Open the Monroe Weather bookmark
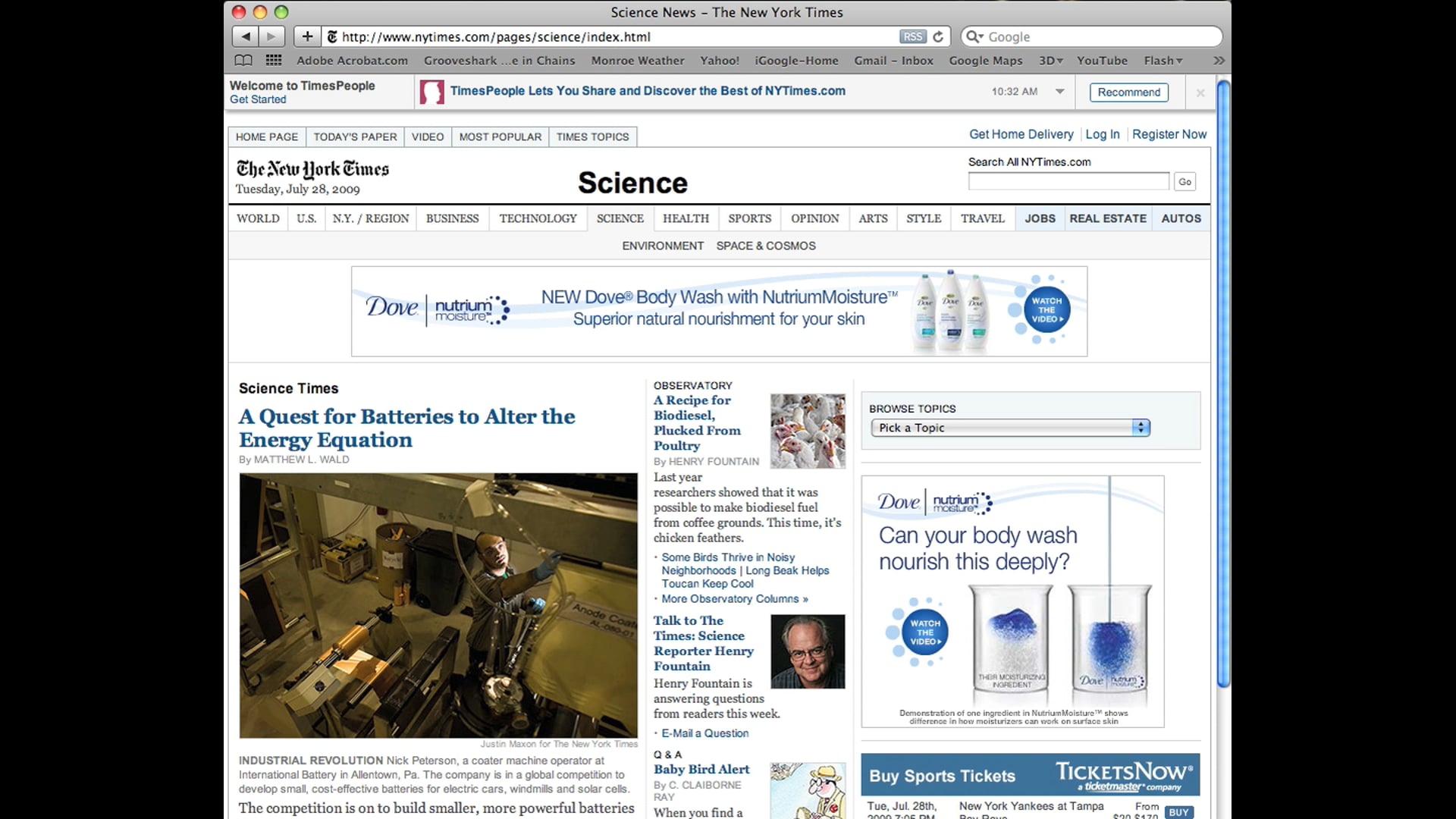Screen dimensions: 1456x819 (x=637, y=61)
